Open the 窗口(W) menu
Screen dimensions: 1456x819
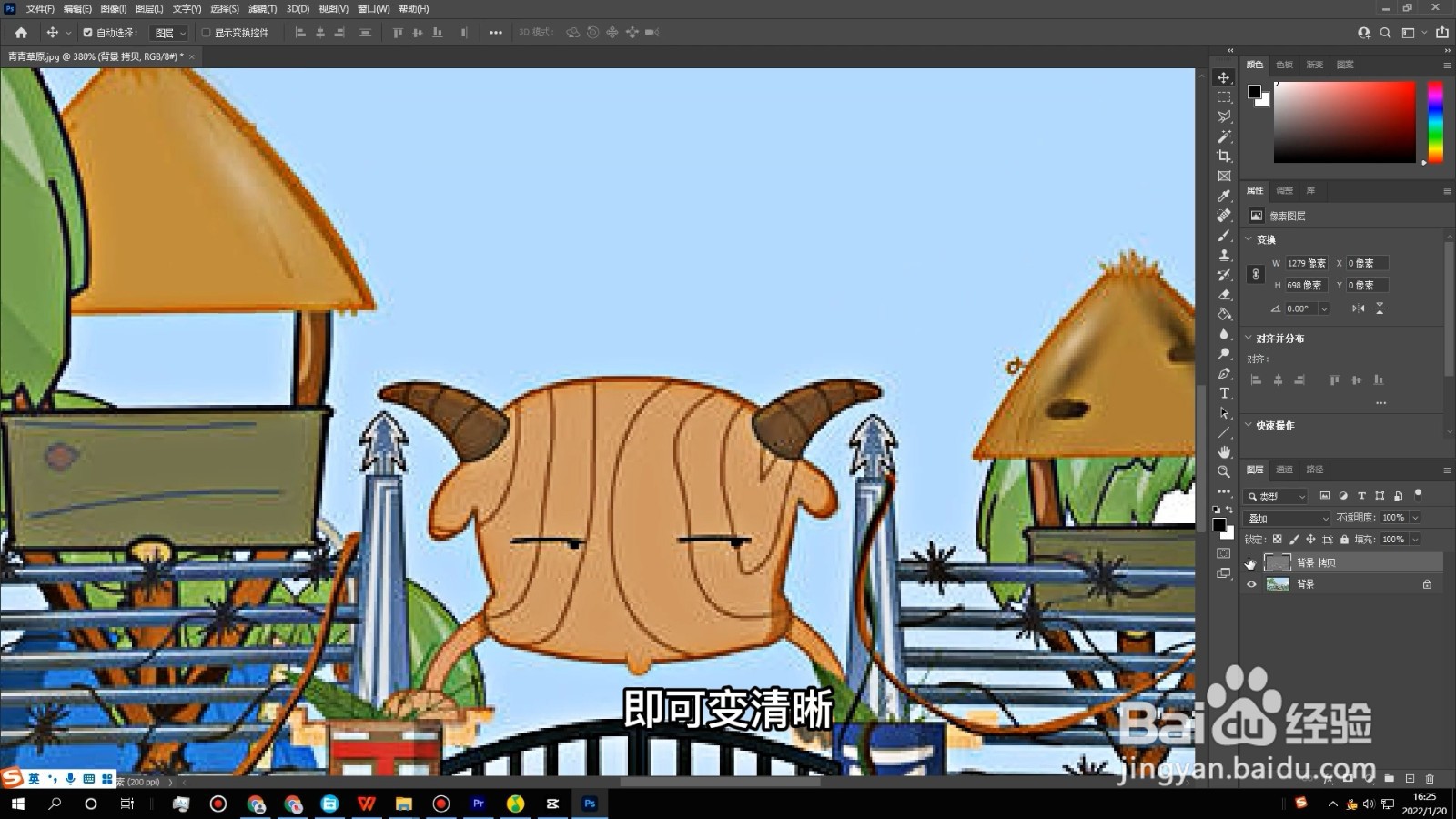[x=373, y=9]
